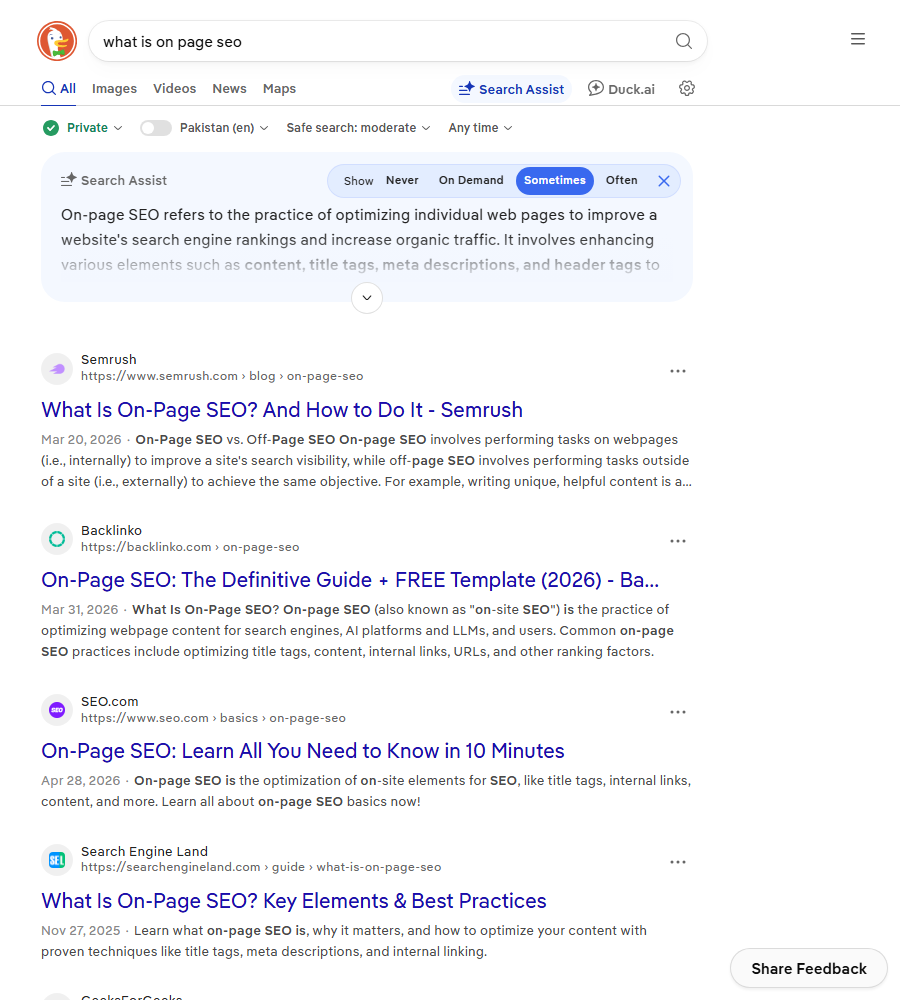Click the backlinko.com on-page-seo URL
Screen dimensions: 900x1000
190,547
